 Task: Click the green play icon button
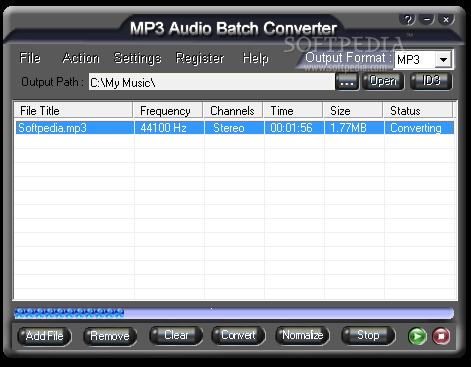point(417,336)
